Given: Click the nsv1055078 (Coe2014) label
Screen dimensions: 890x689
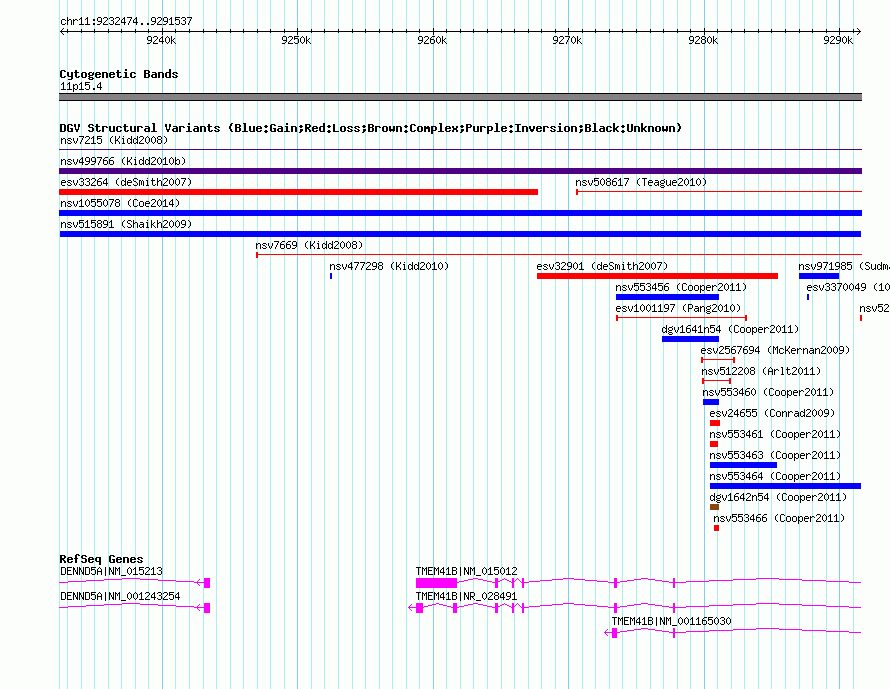Looking at the screenshot, I should coord(120,203).
